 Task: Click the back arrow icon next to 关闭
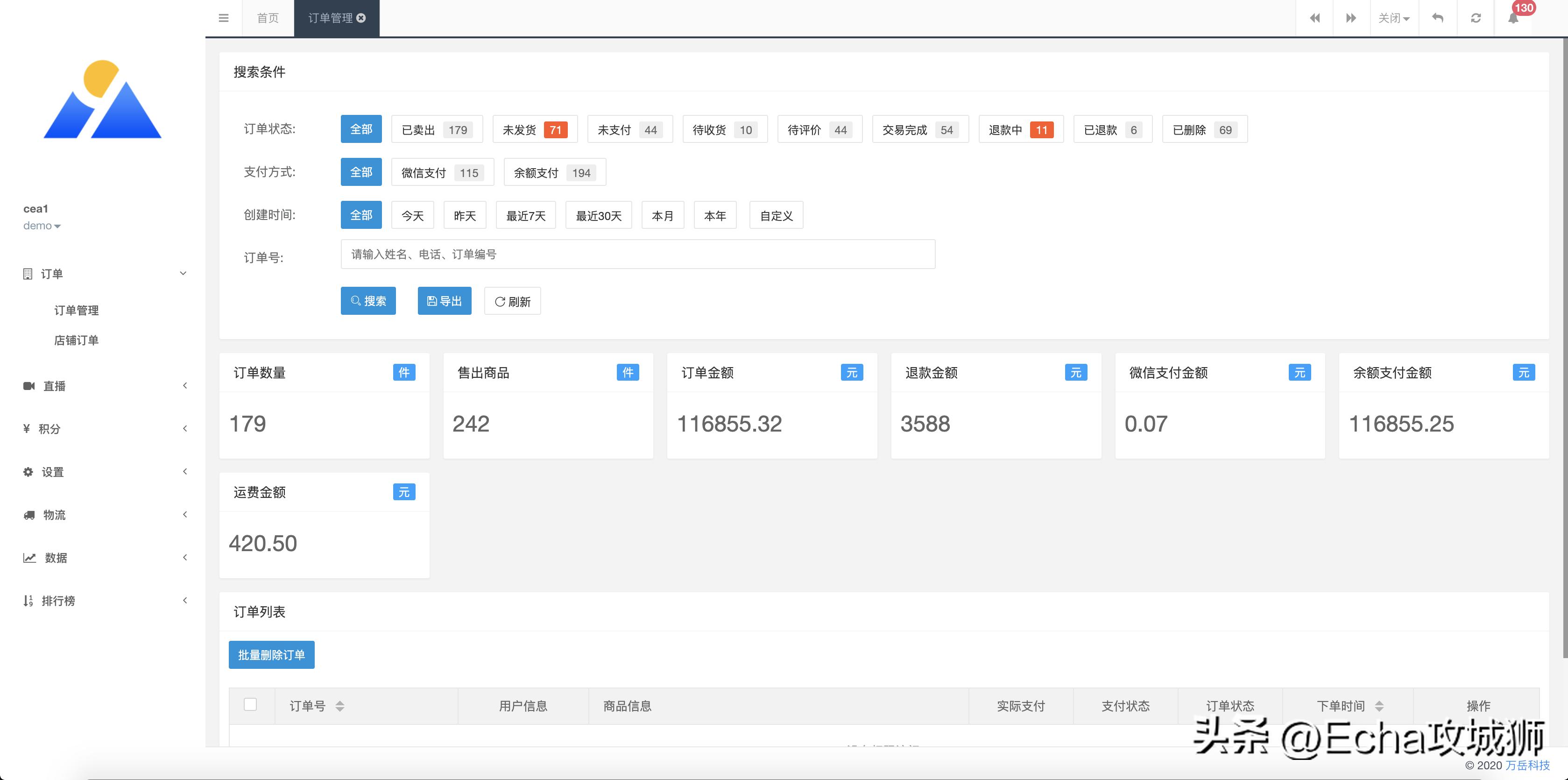tap(1438, 18)
